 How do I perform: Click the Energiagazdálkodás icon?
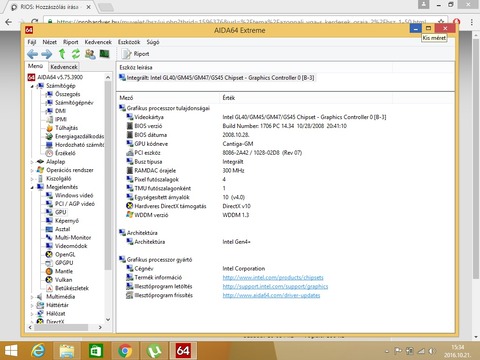pyautogui.click(x=49, y=136)
